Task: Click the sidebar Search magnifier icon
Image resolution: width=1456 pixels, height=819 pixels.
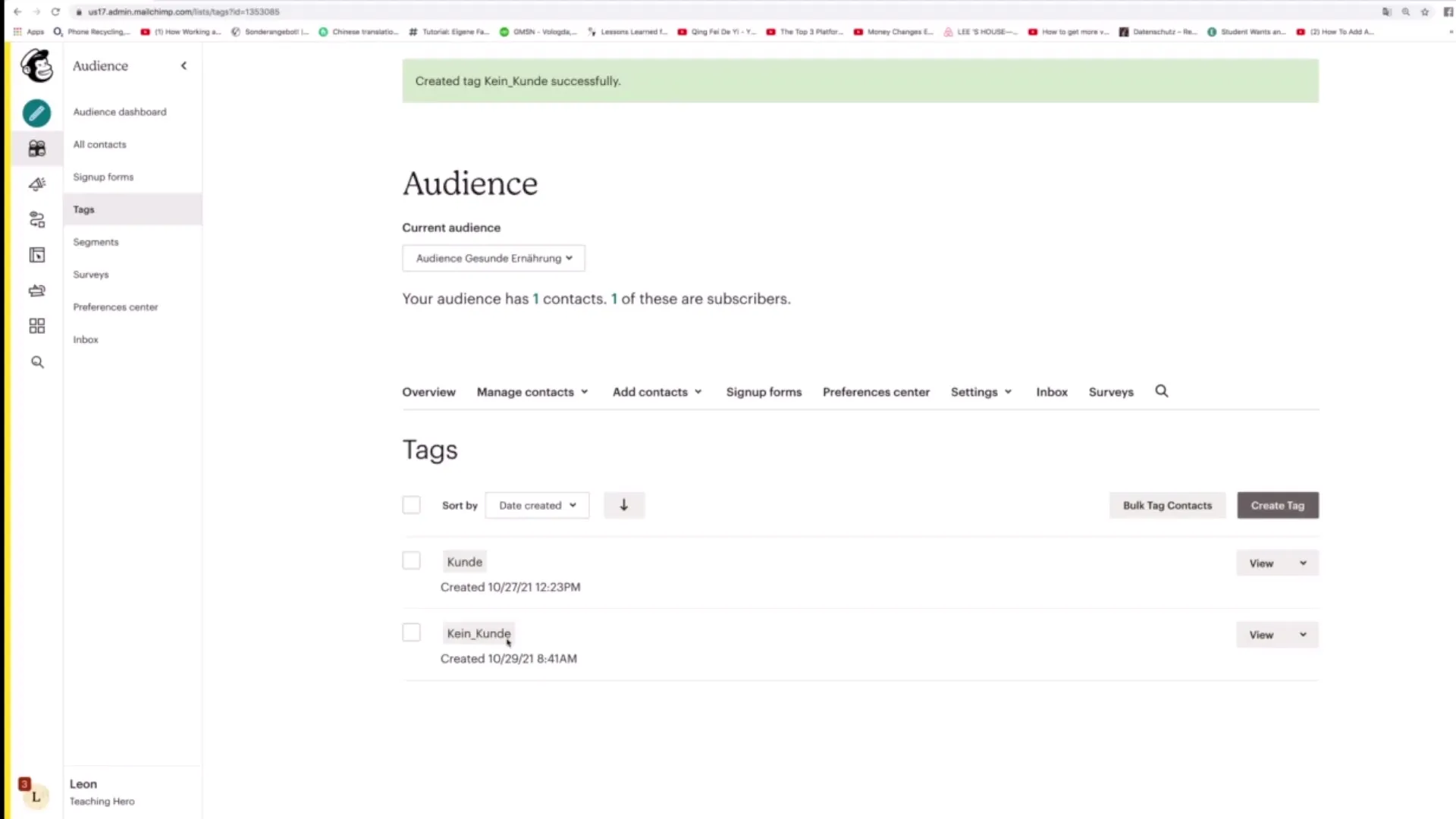Action: [36, 362]
